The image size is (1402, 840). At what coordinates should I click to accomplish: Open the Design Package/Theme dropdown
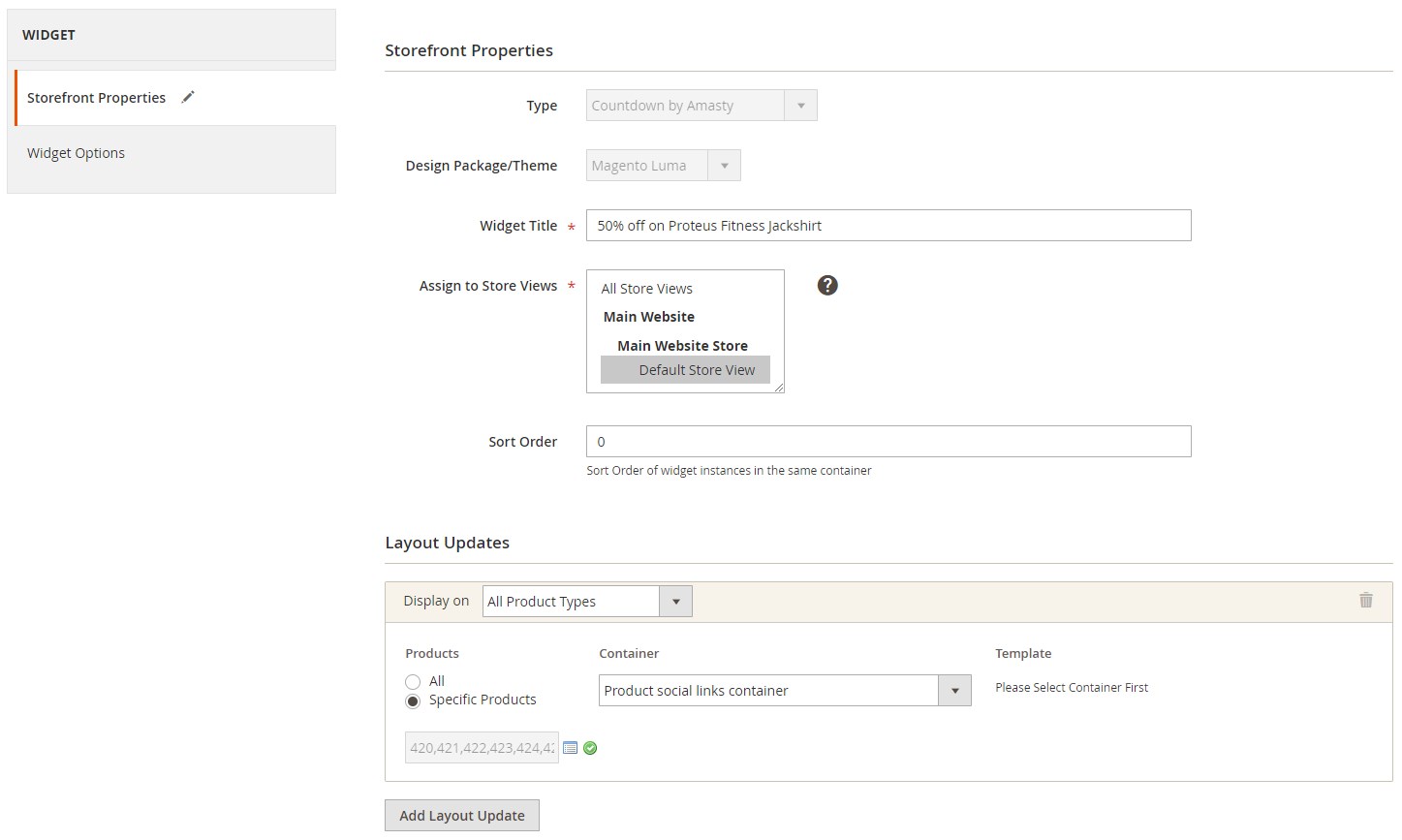point(663,166)
